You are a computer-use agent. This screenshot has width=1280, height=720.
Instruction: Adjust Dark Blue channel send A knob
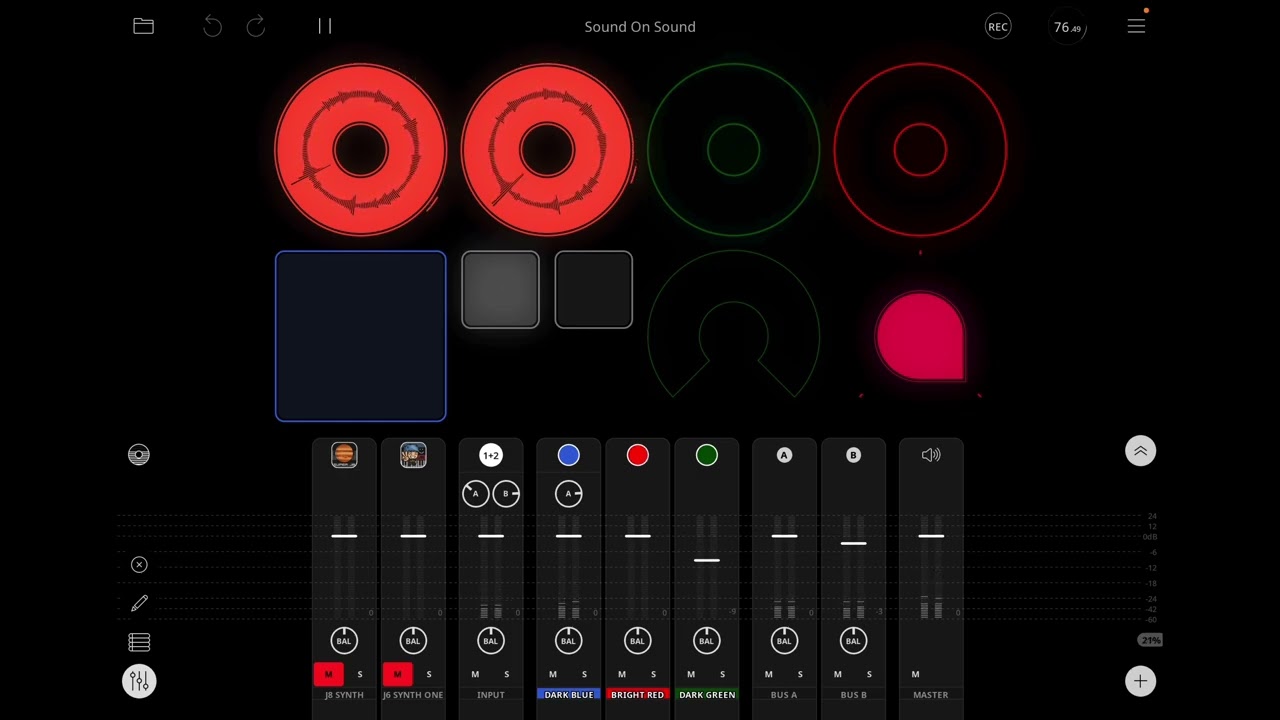(x=569, y=493)
